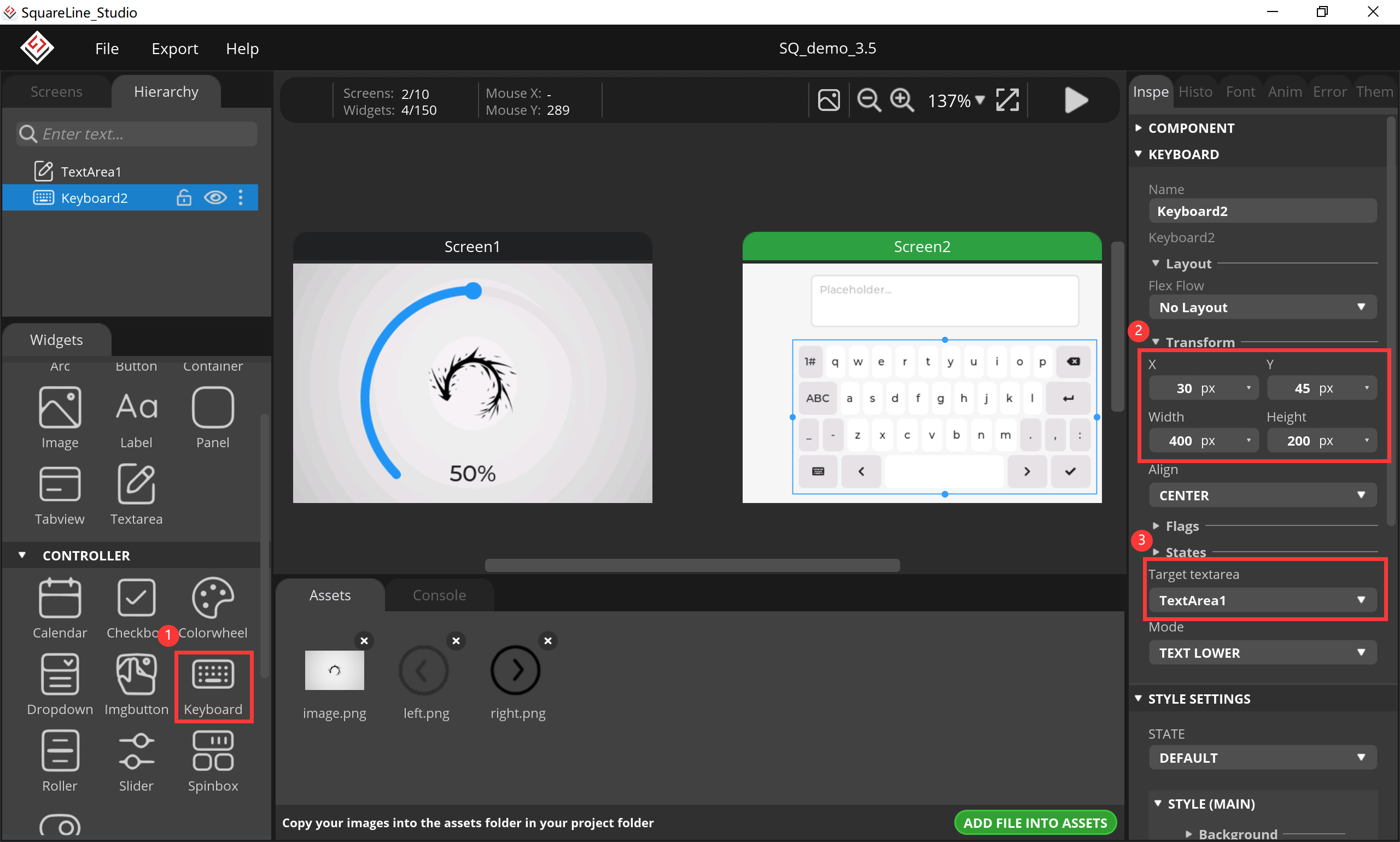
Task: Select the image.png asset thumbnail
Action: pyautogui.click(x=334, y=670)
